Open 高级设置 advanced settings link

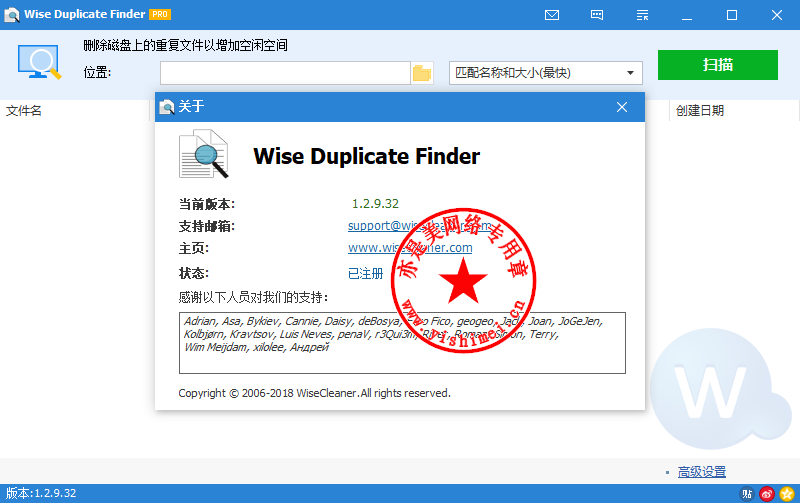(702, 472)
